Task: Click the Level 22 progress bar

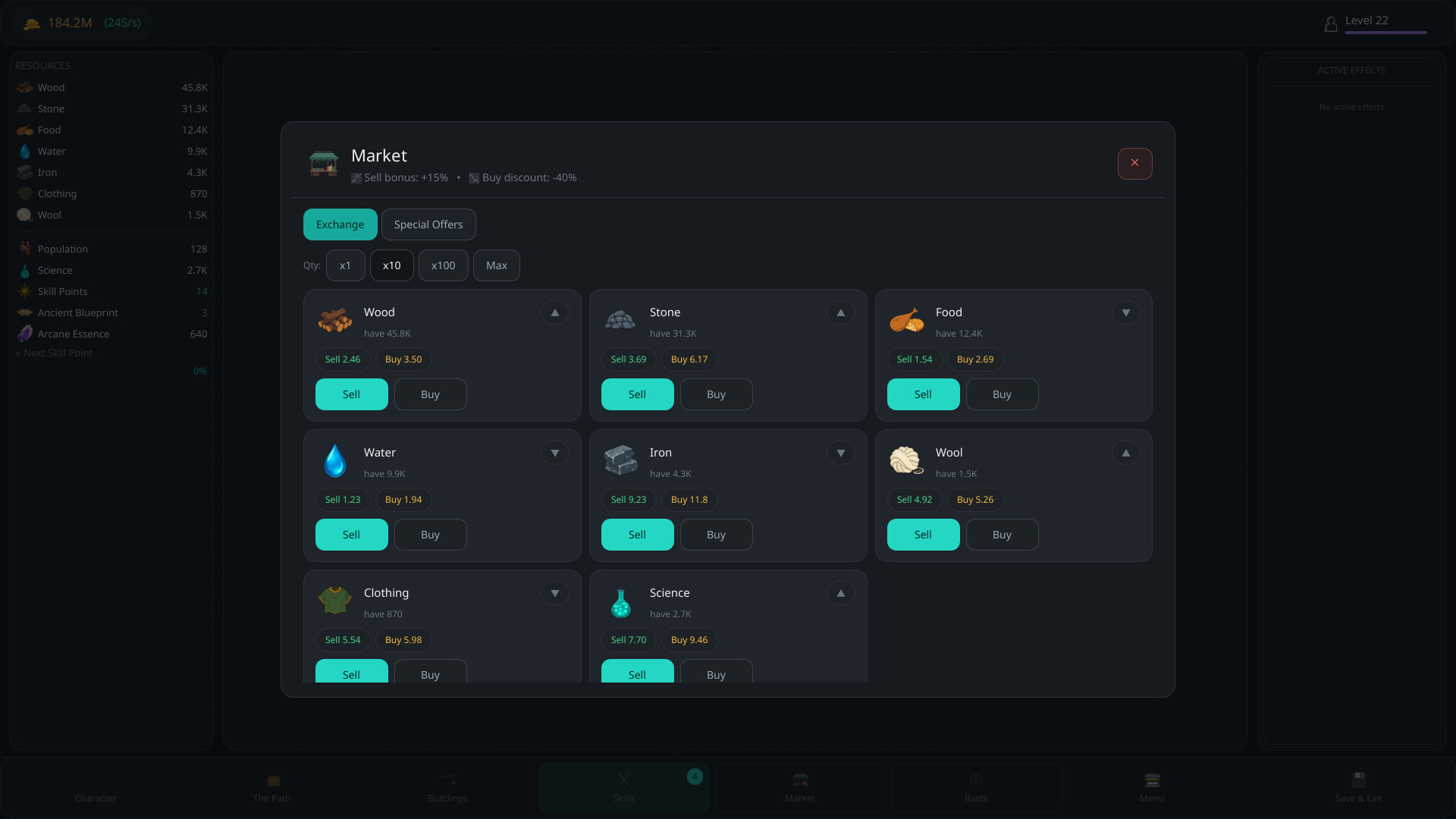Action: [1386, 33]
